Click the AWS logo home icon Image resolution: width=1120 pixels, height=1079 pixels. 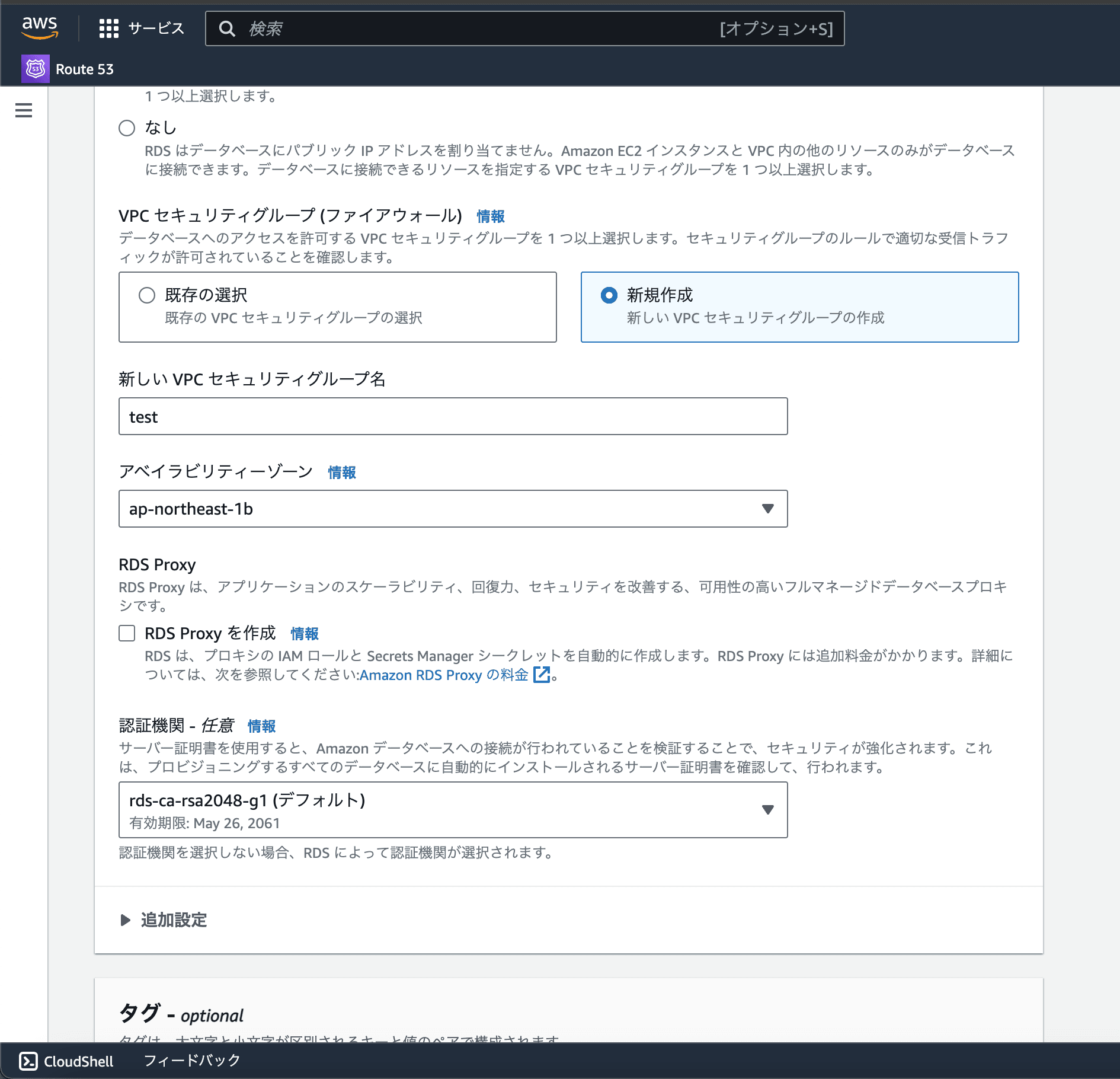pos(40,27)
